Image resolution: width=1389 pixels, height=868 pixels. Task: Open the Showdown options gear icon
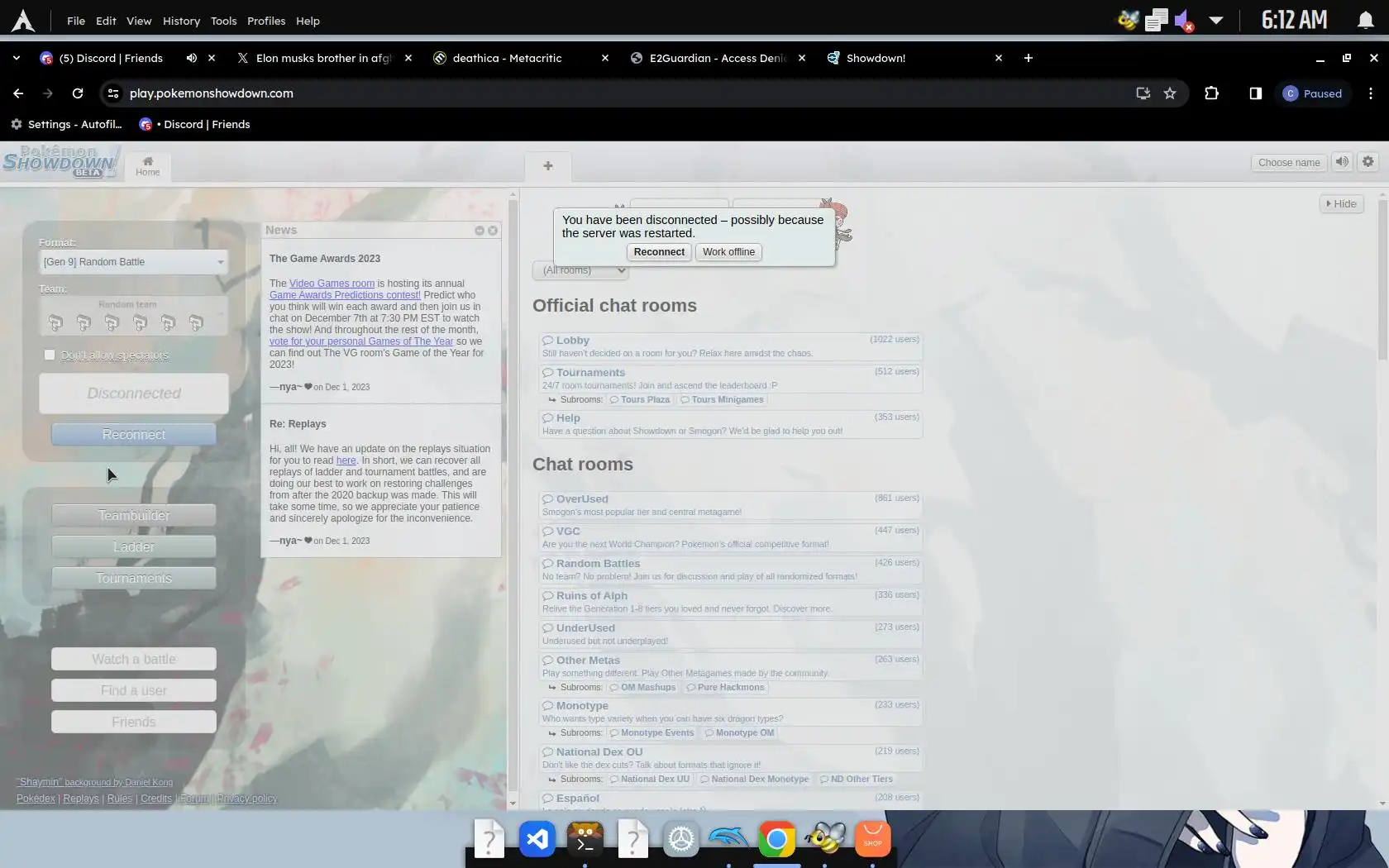pyautogui.click(x=1368, y=162)
